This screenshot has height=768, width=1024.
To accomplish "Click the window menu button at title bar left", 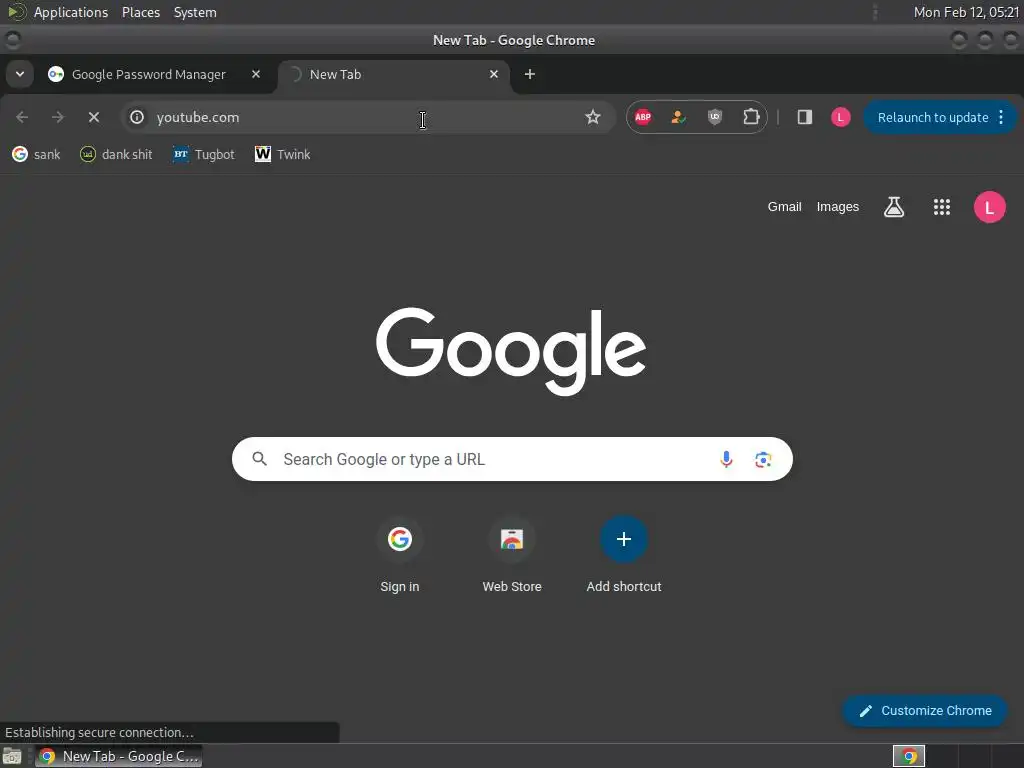I will point(12,40).
